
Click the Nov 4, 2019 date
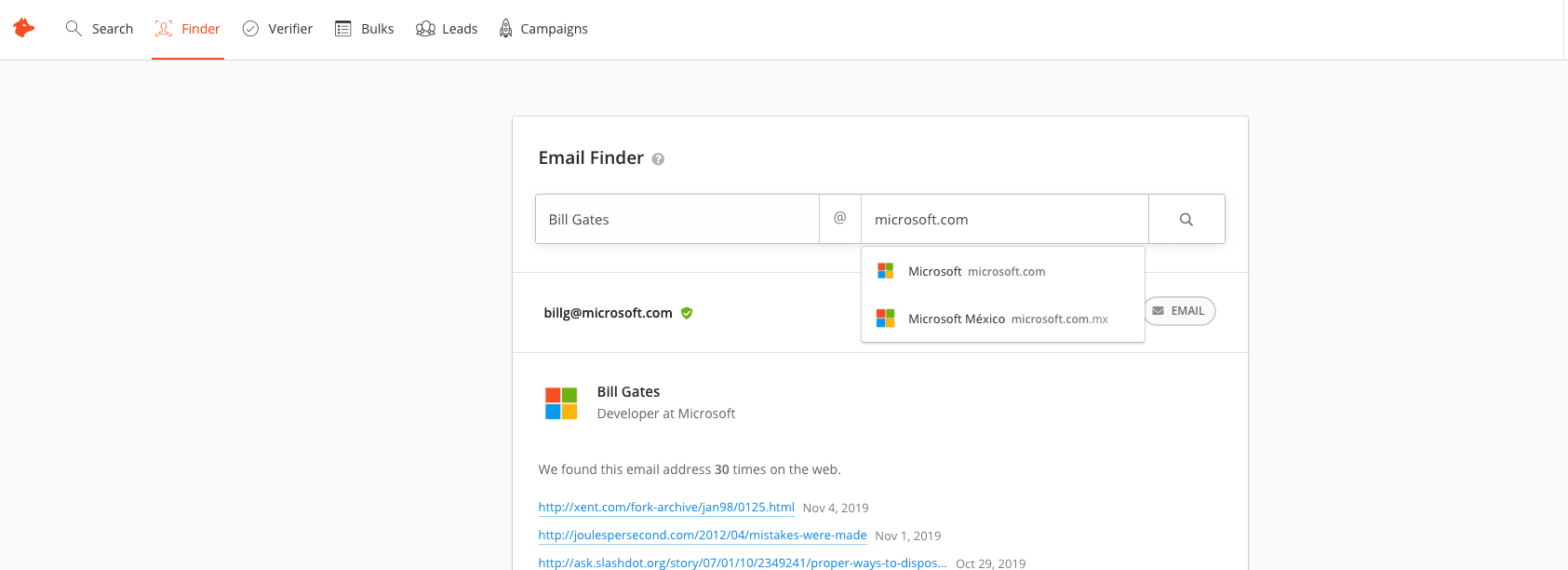pyautogui.click(x=836, y=508)
